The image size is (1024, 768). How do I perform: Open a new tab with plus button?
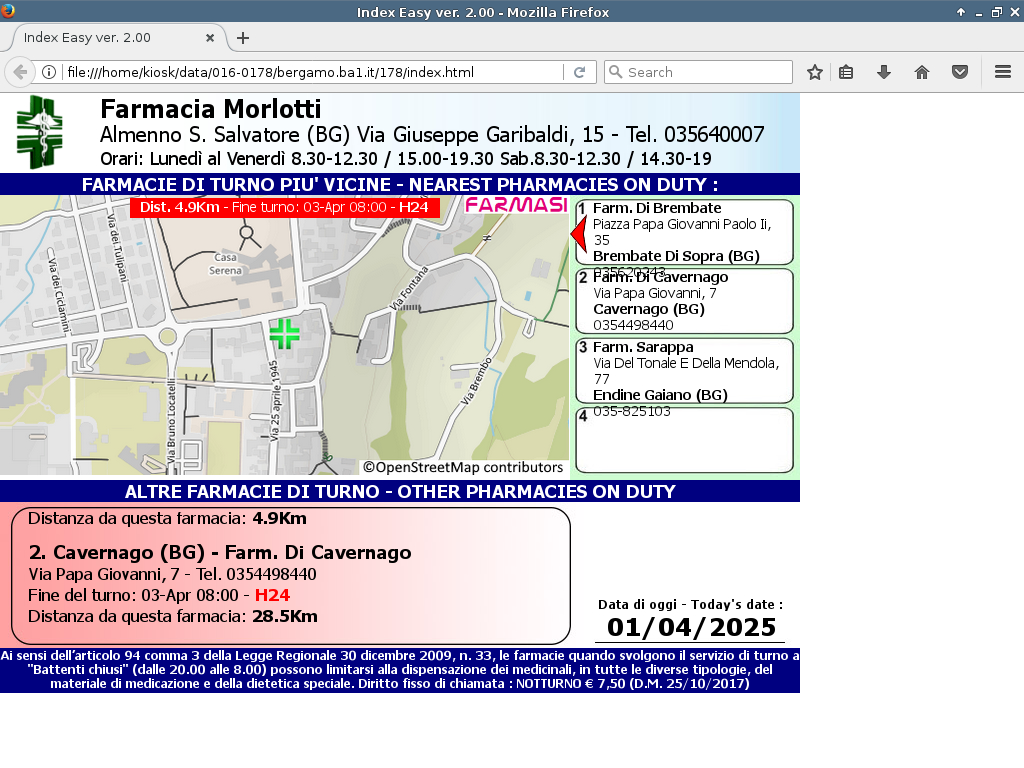pyautogui.click(x=243, y=38)
